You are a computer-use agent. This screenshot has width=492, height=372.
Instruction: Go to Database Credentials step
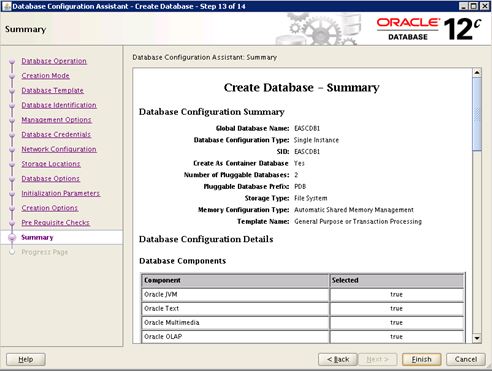(56, 134)
